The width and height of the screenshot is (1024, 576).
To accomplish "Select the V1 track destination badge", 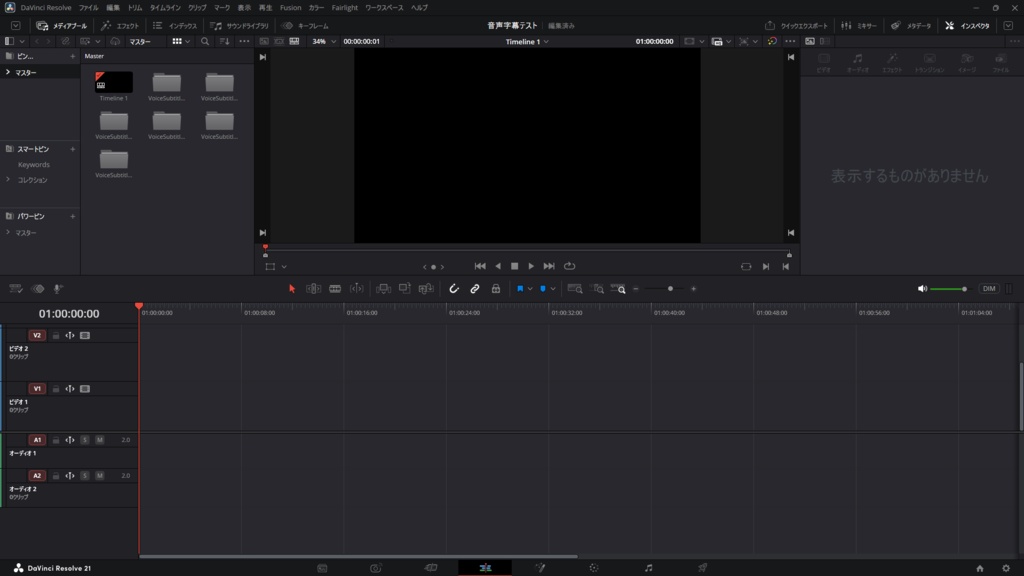I will (x=37, y=389).
